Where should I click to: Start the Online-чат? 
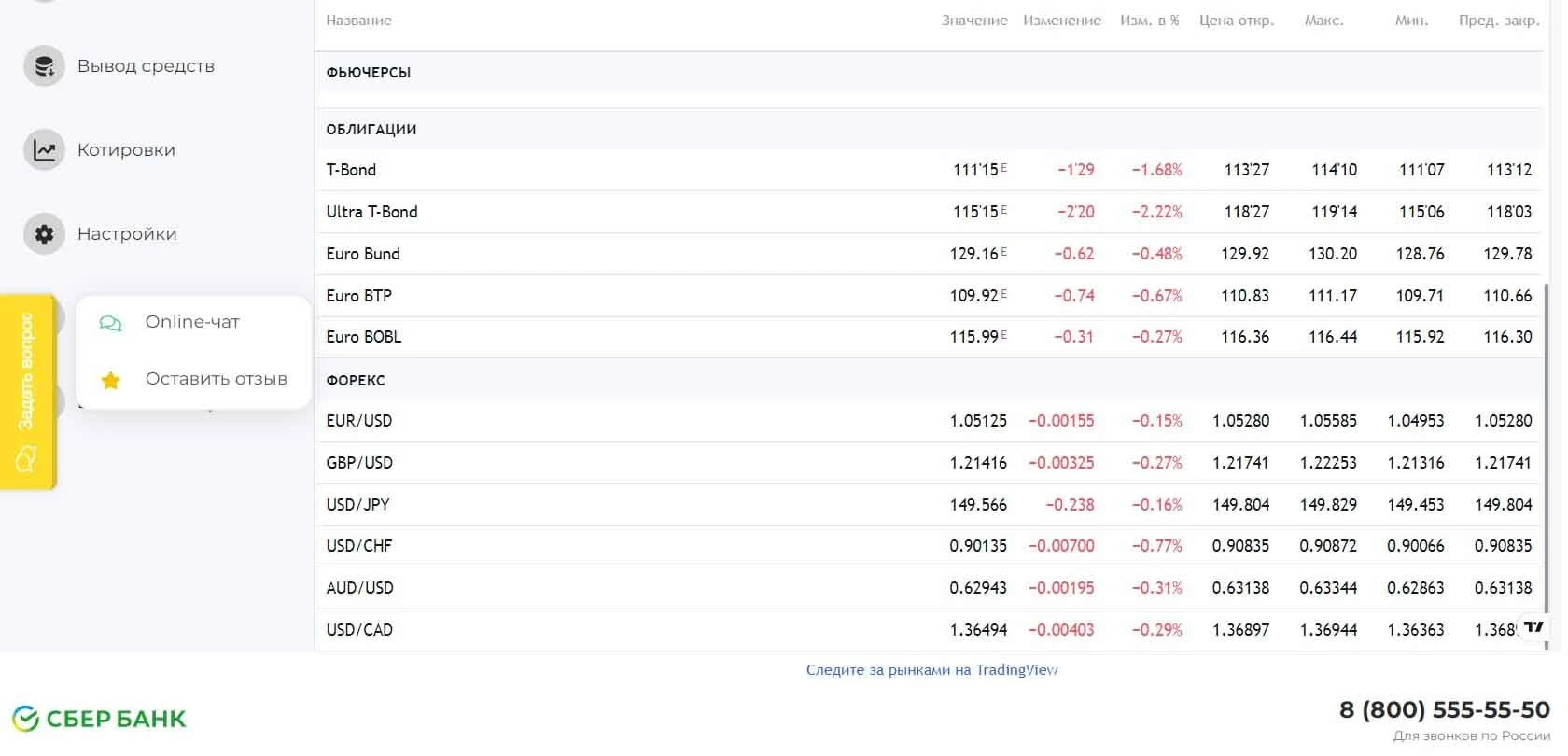(x=192, y=322)
